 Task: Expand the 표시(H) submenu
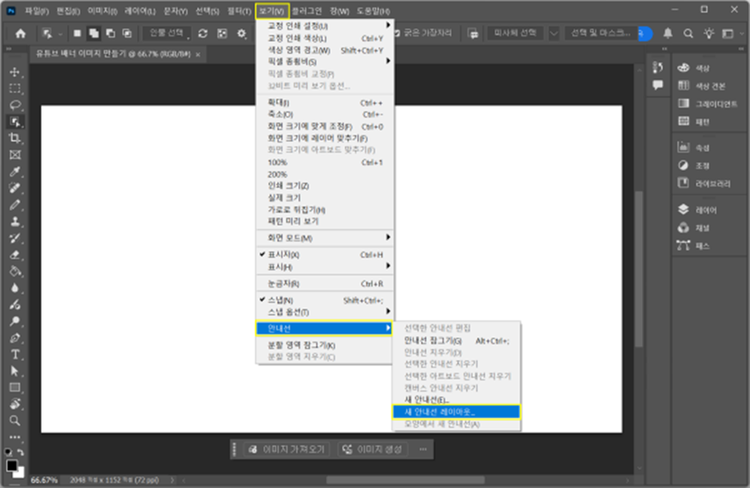click(324, 266)
